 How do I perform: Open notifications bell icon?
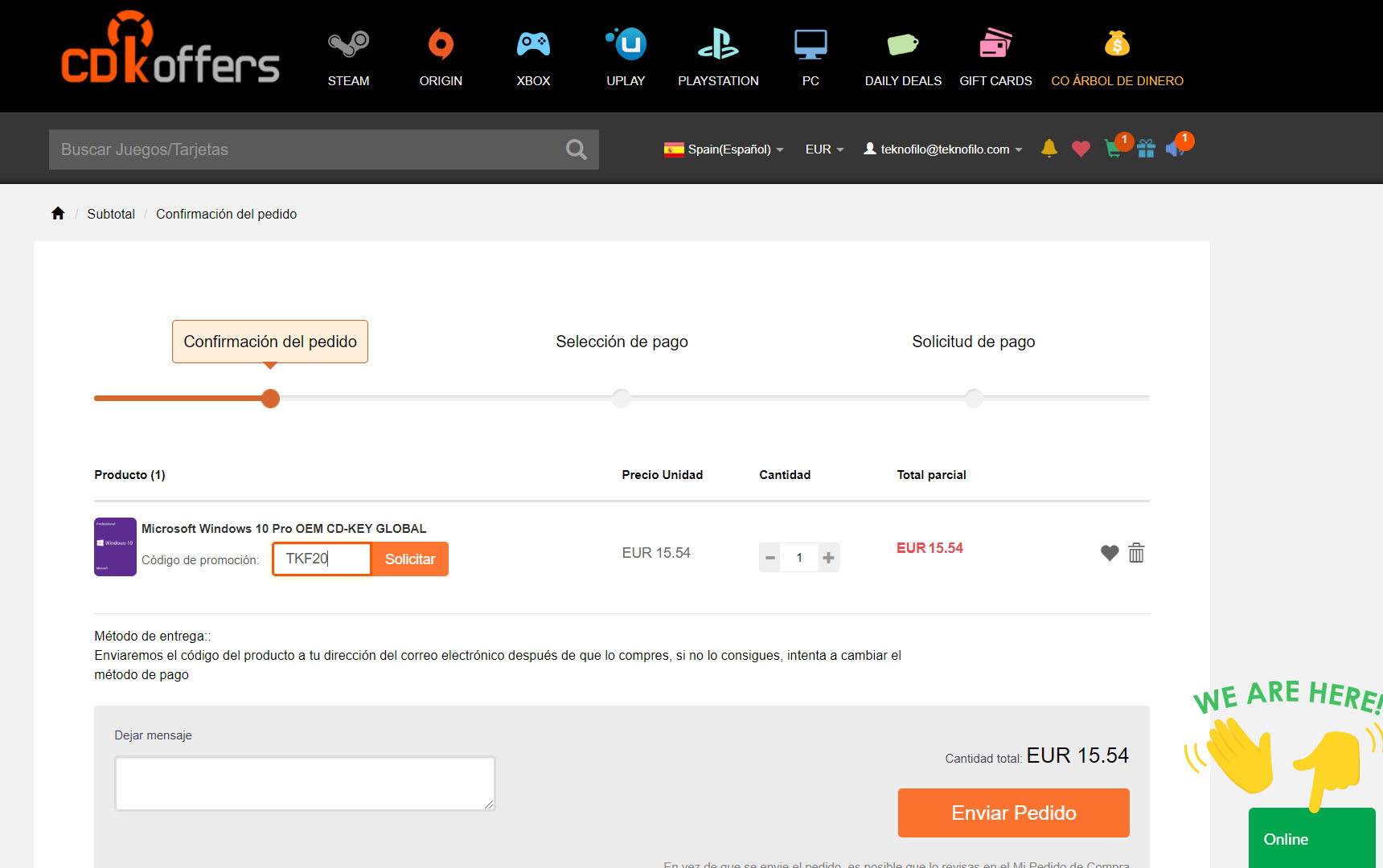(1049, 148)
